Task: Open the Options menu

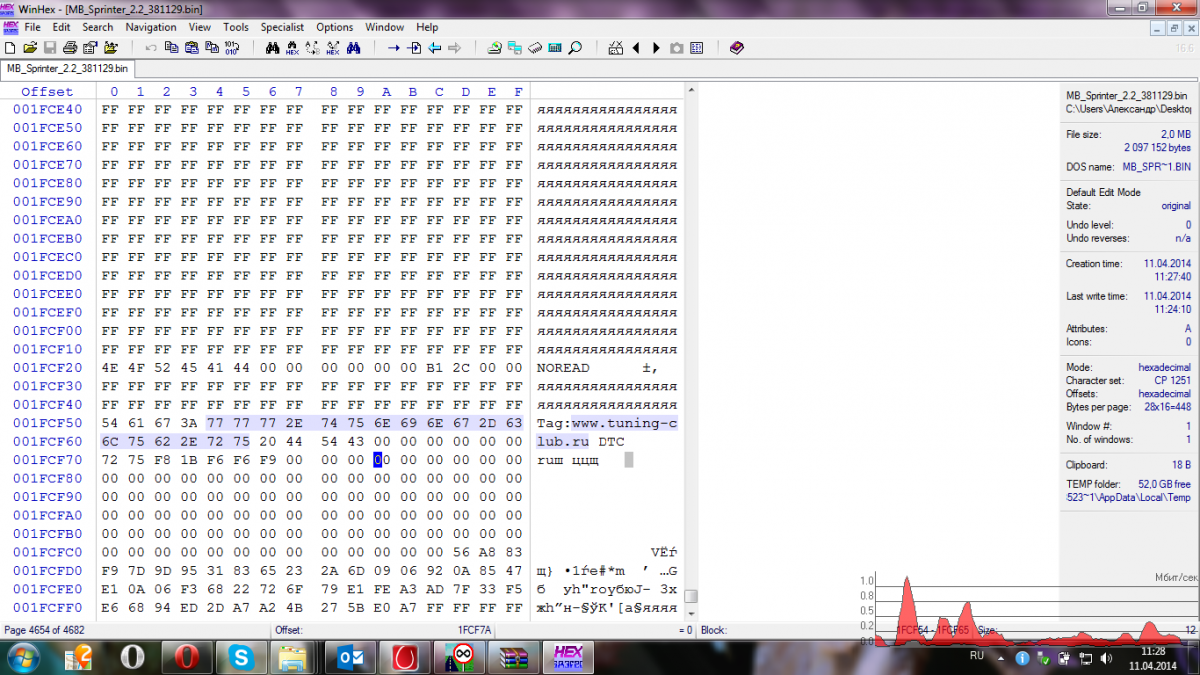Action: (335, 27)
